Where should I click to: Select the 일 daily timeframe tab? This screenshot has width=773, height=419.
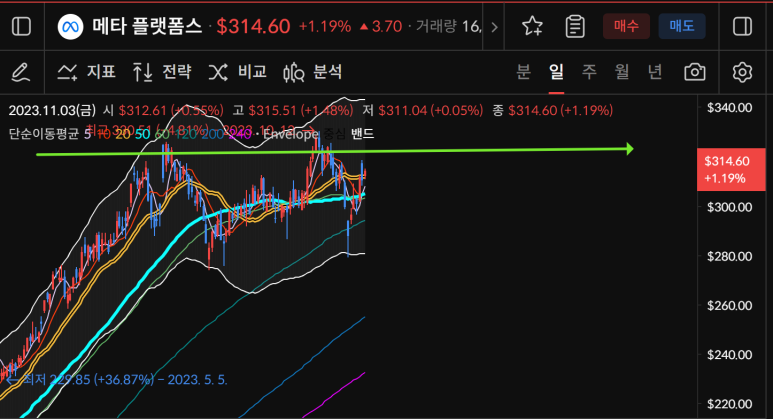pos(556,72)
